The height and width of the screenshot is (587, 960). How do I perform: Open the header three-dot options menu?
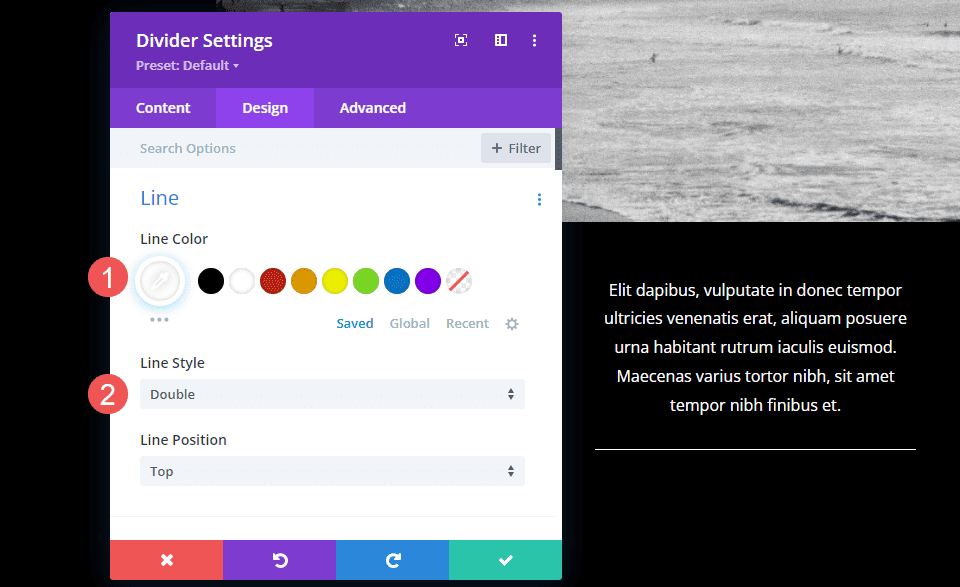click(535, 40)
